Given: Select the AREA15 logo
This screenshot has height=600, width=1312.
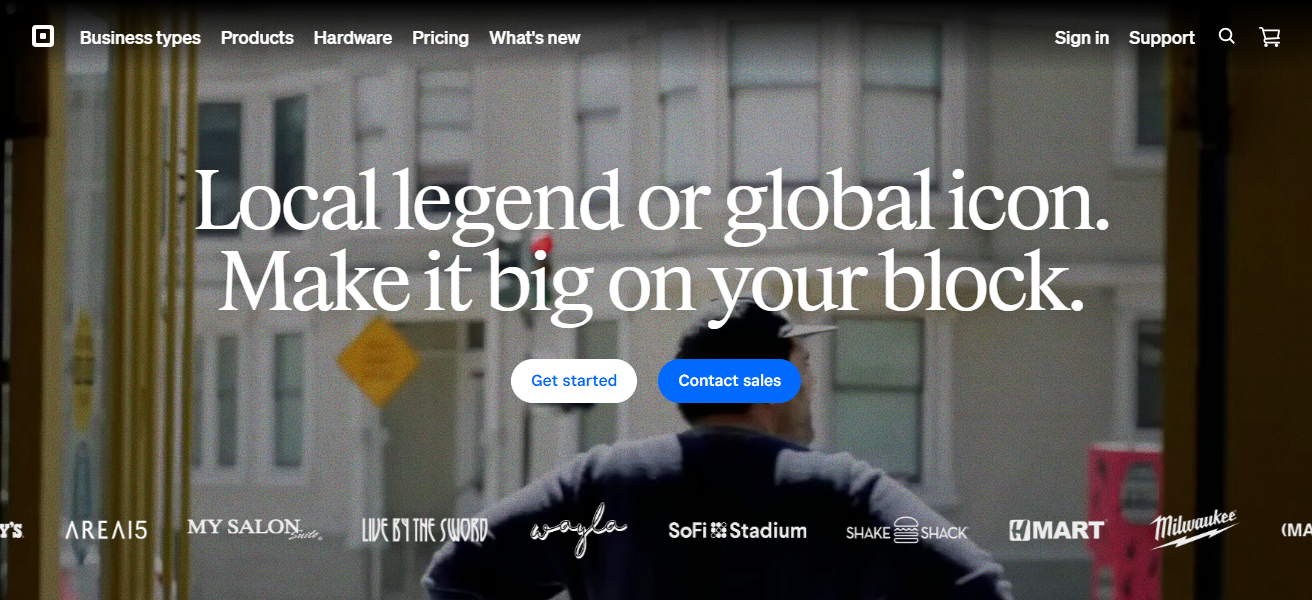Looking at the screenshot, I should pyautogui.click(x=106, y=531).
